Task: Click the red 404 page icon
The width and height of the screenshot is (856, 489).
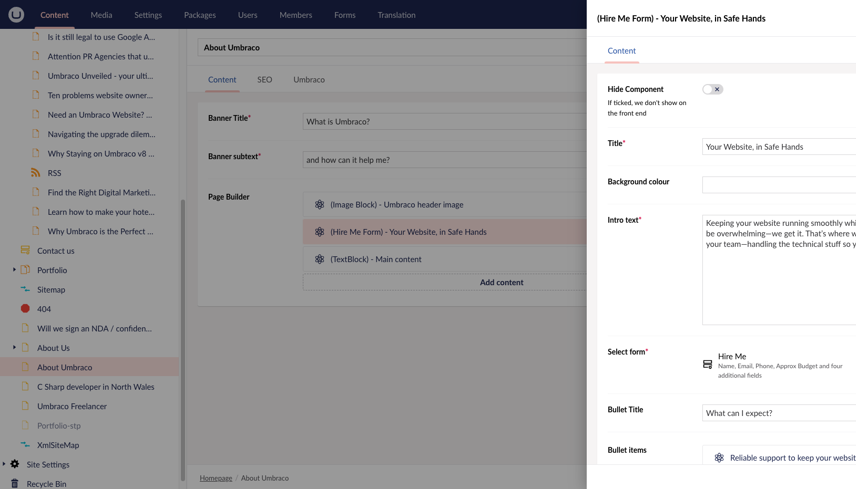Action: 25,308
